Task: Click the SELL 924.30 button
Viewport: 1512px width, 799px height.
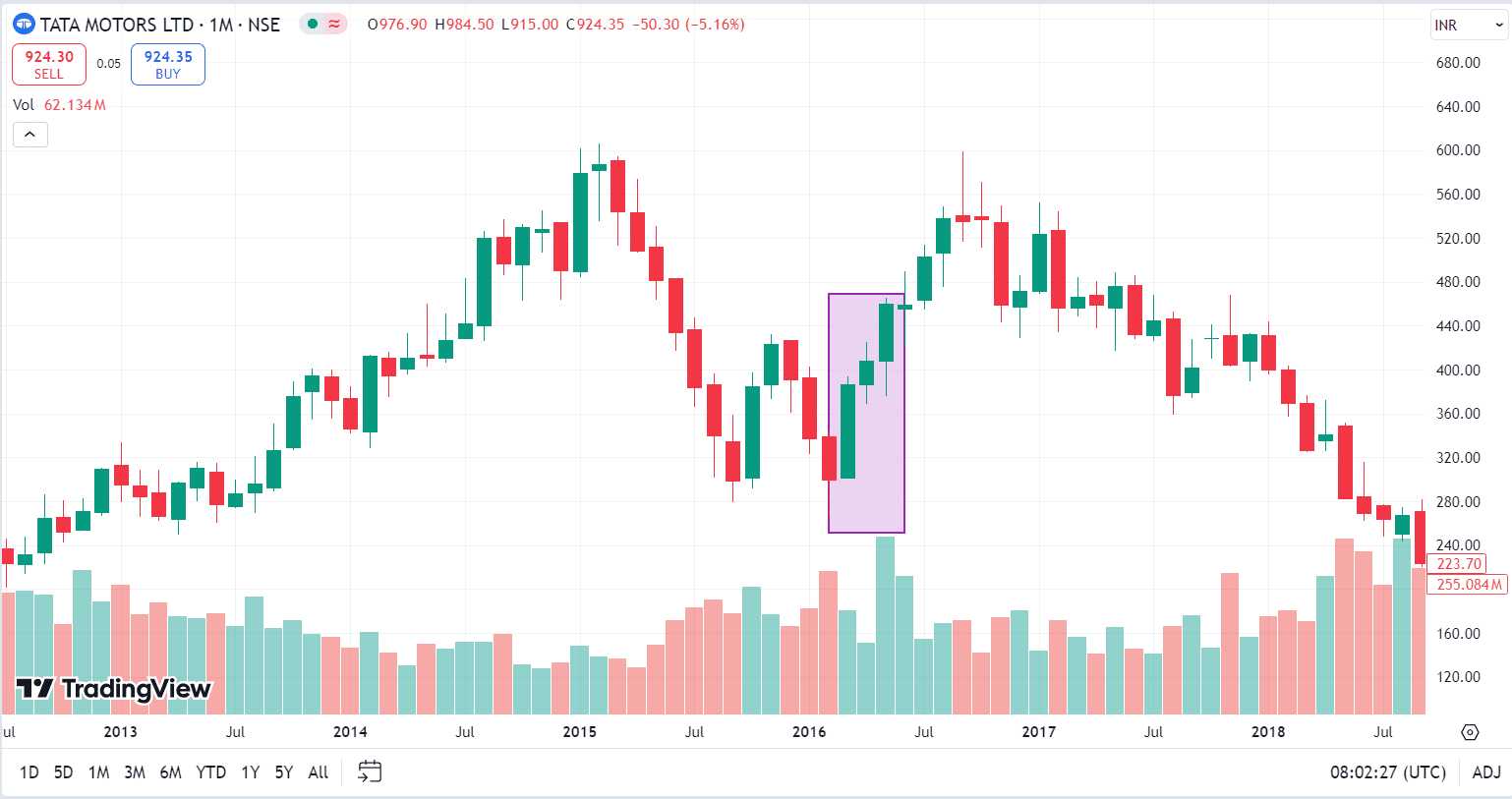Action: coord(48,63)
